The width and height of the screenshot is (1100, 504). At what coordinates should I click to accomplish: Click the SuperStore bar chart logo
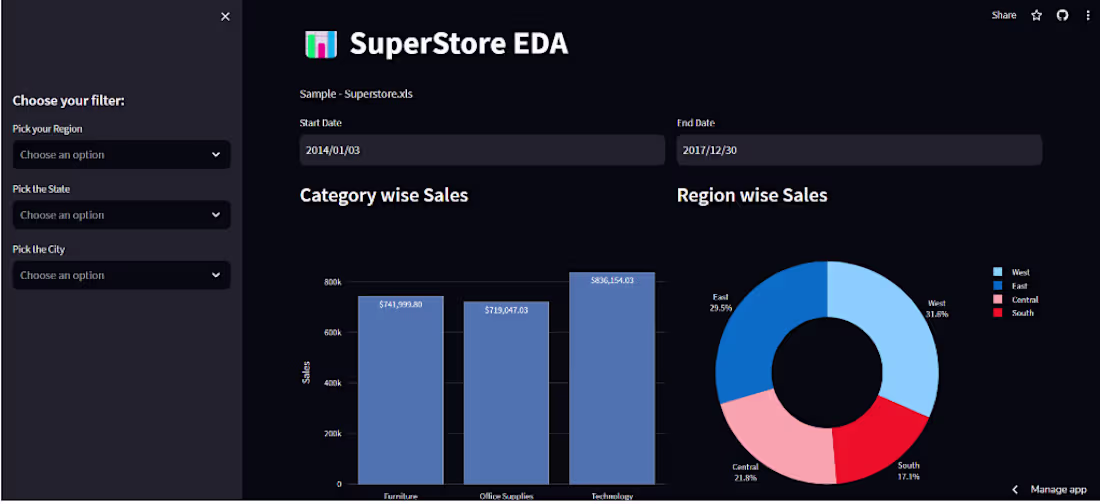click(320, 44)
